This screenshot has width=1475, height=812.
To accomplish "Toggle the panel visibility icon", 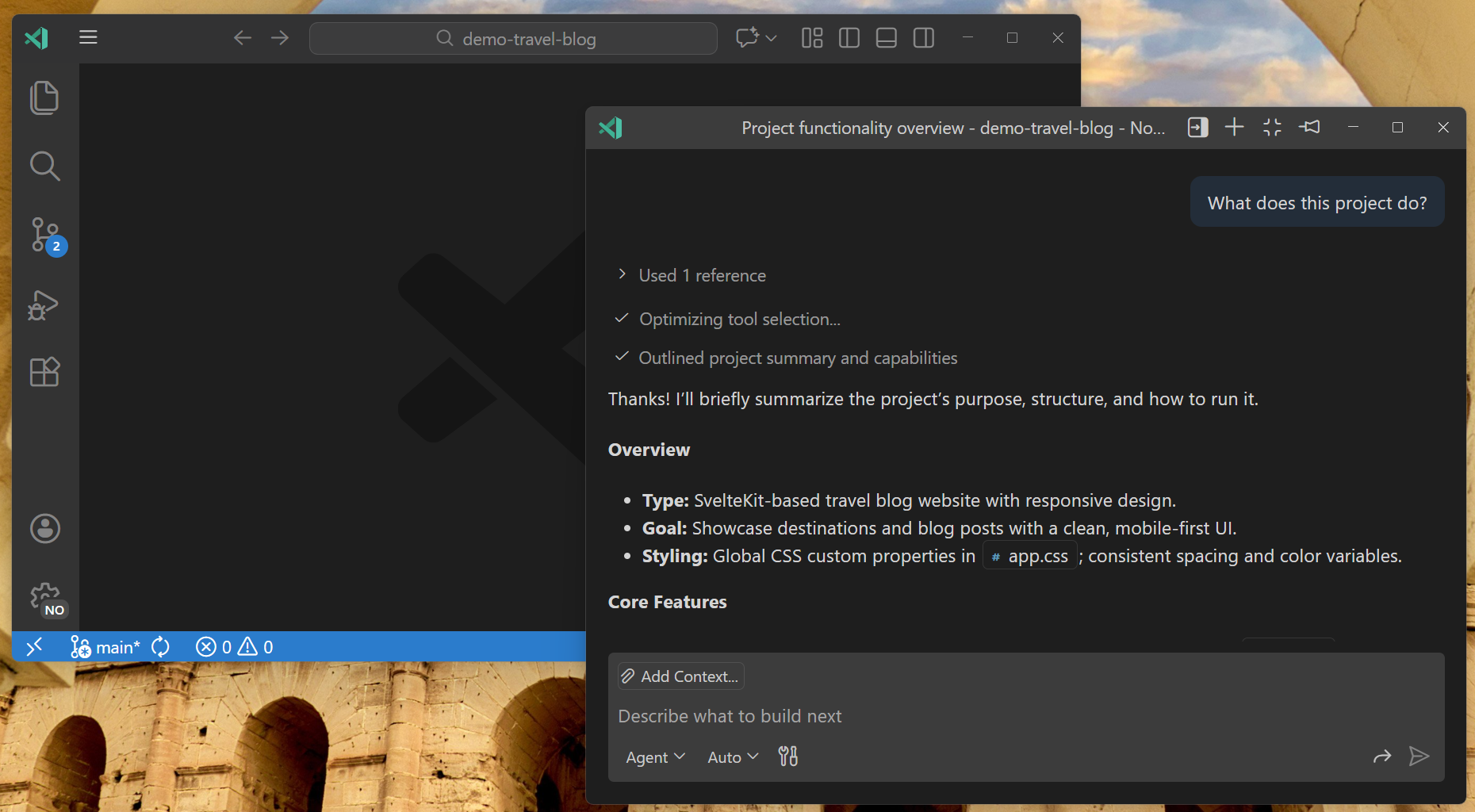I will click(886, 37).
